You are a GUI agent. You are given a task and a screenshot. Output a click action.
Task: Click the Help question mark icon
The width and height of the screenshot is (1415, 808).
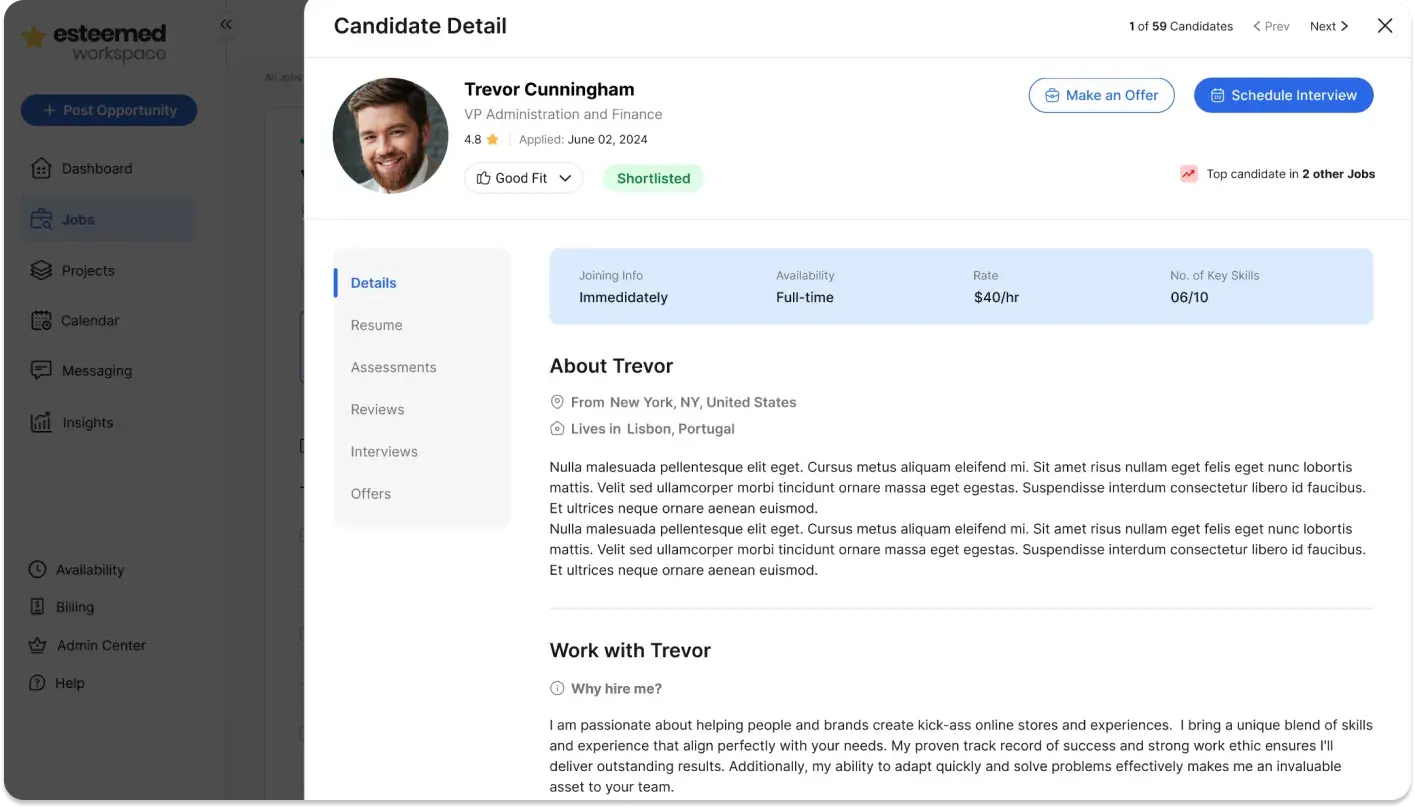37,684
